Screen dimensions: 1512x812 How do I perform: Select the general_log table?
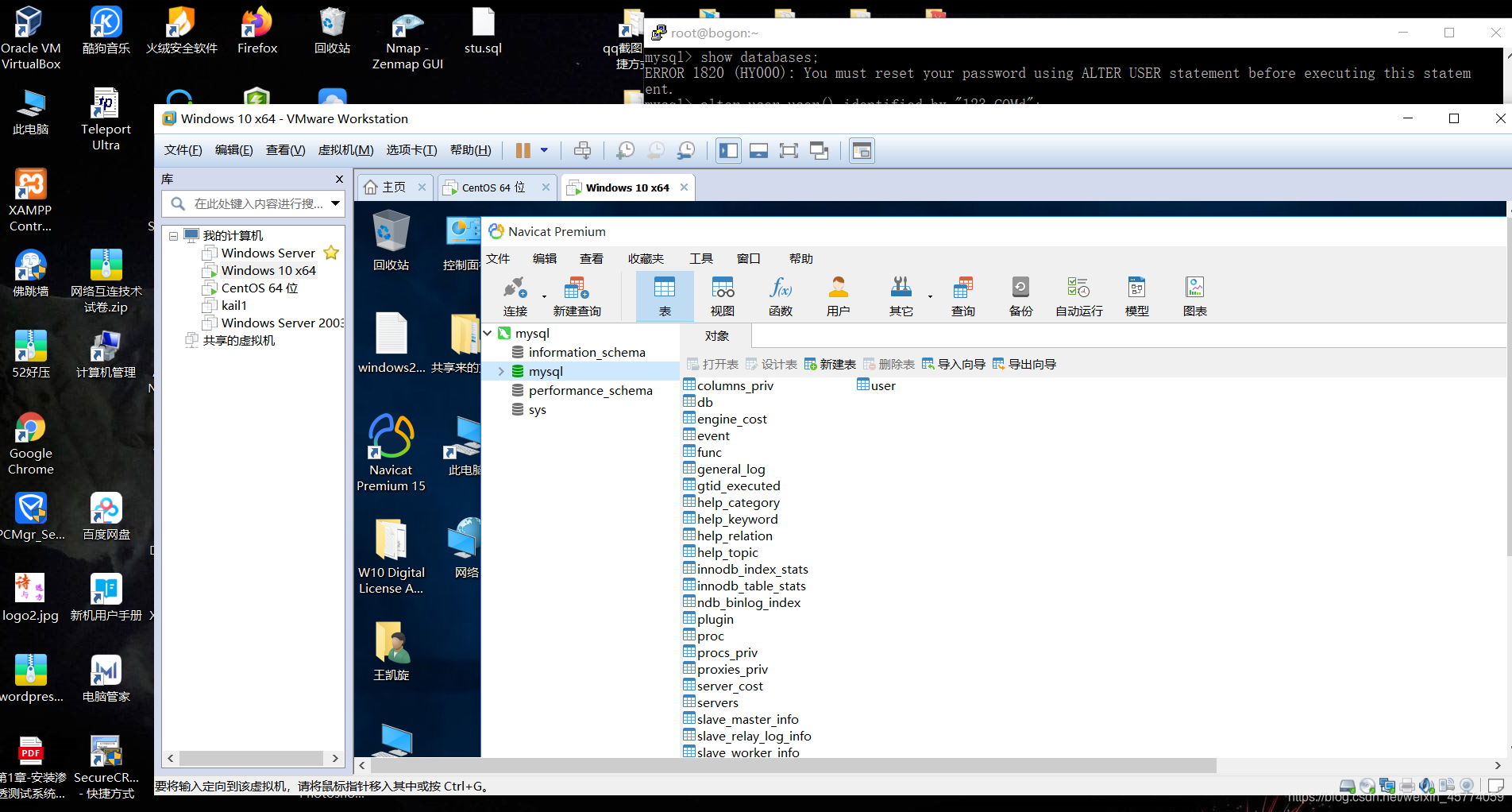click(x=724, y=469)
